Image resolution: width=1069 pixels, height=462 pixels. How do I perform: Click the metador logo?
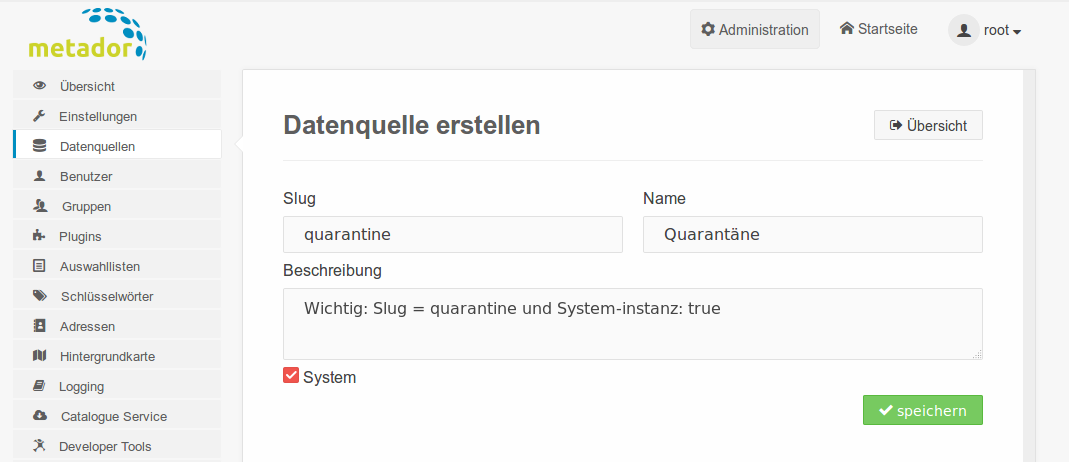click(x=87, y=34)
